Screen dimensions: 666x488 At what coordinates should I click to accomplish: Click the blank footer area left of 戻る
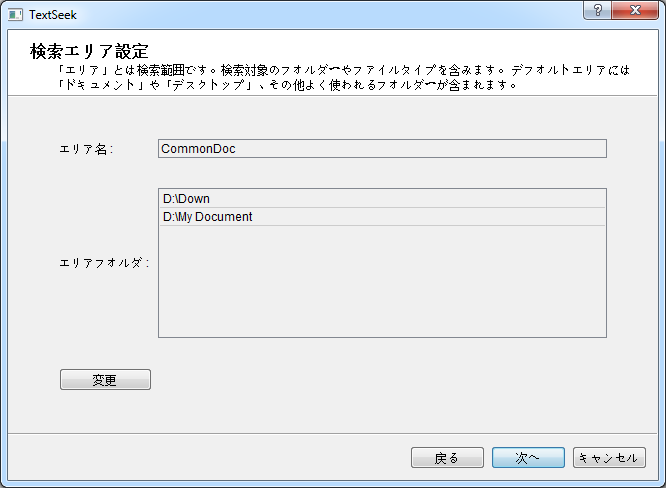tap(200, 458)
